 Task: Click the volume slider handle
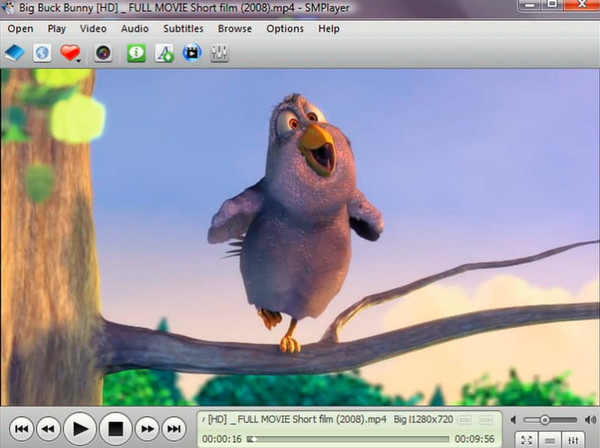pos(545,420)
